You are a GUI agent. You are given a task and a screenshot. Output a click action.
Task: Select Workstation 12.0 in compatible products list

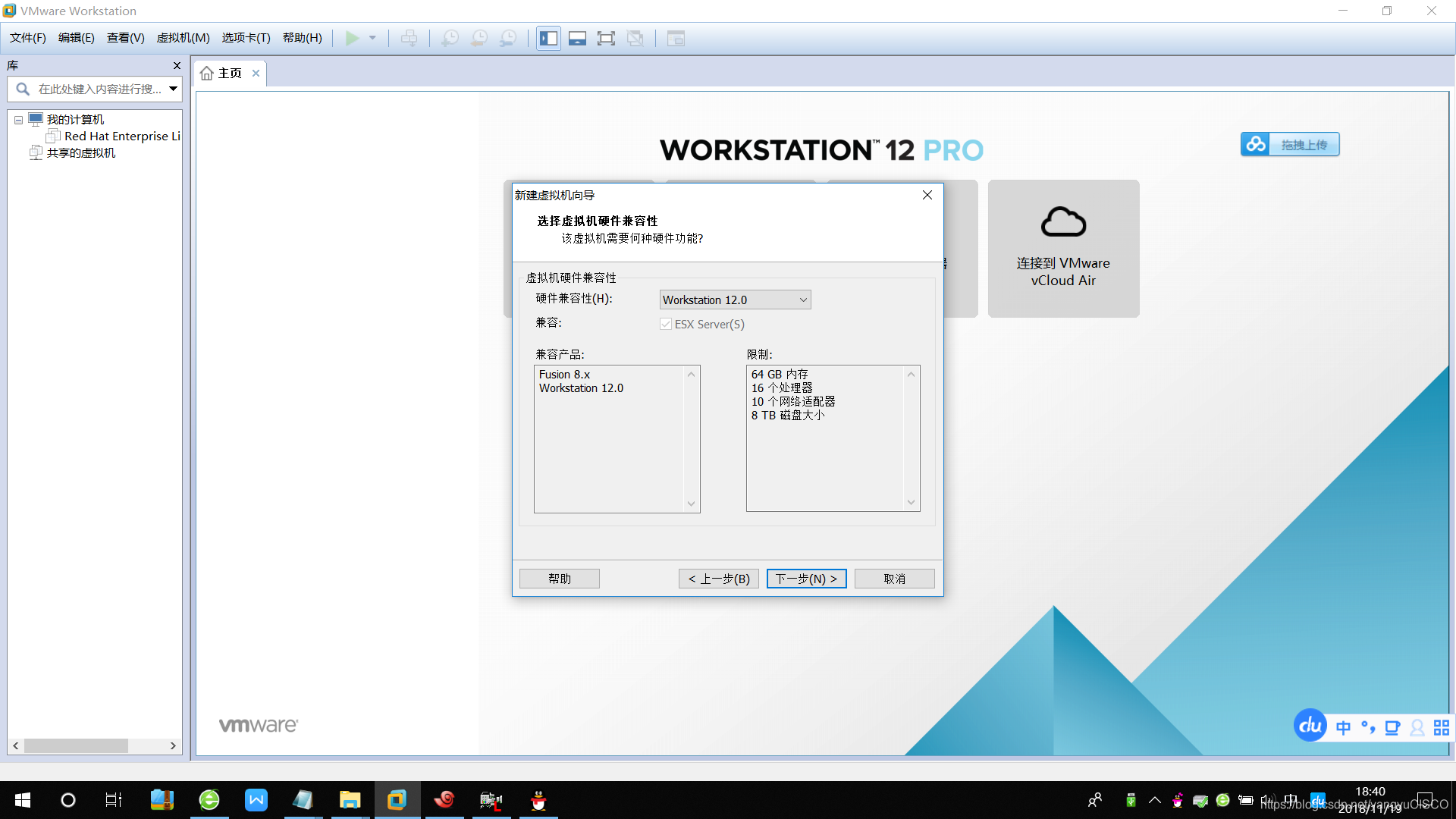(x=581, y=388)
